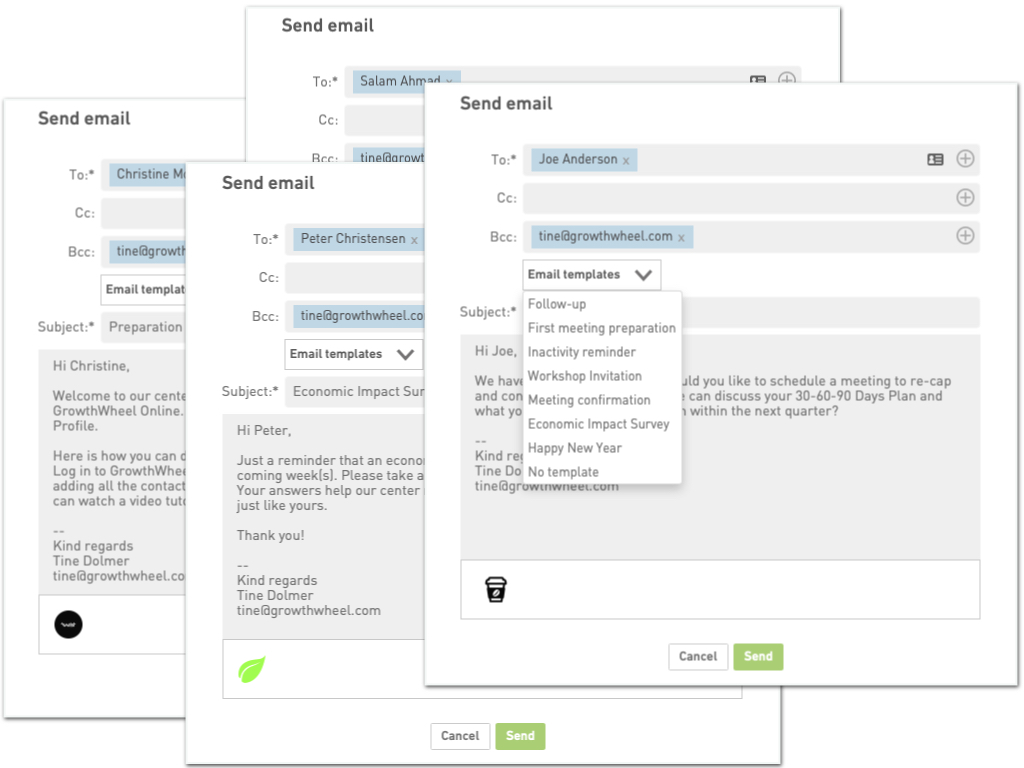1024x768 pixels.
Task: Click Cc field in Joe Anderson window
Action: click(x=751, y=198)
